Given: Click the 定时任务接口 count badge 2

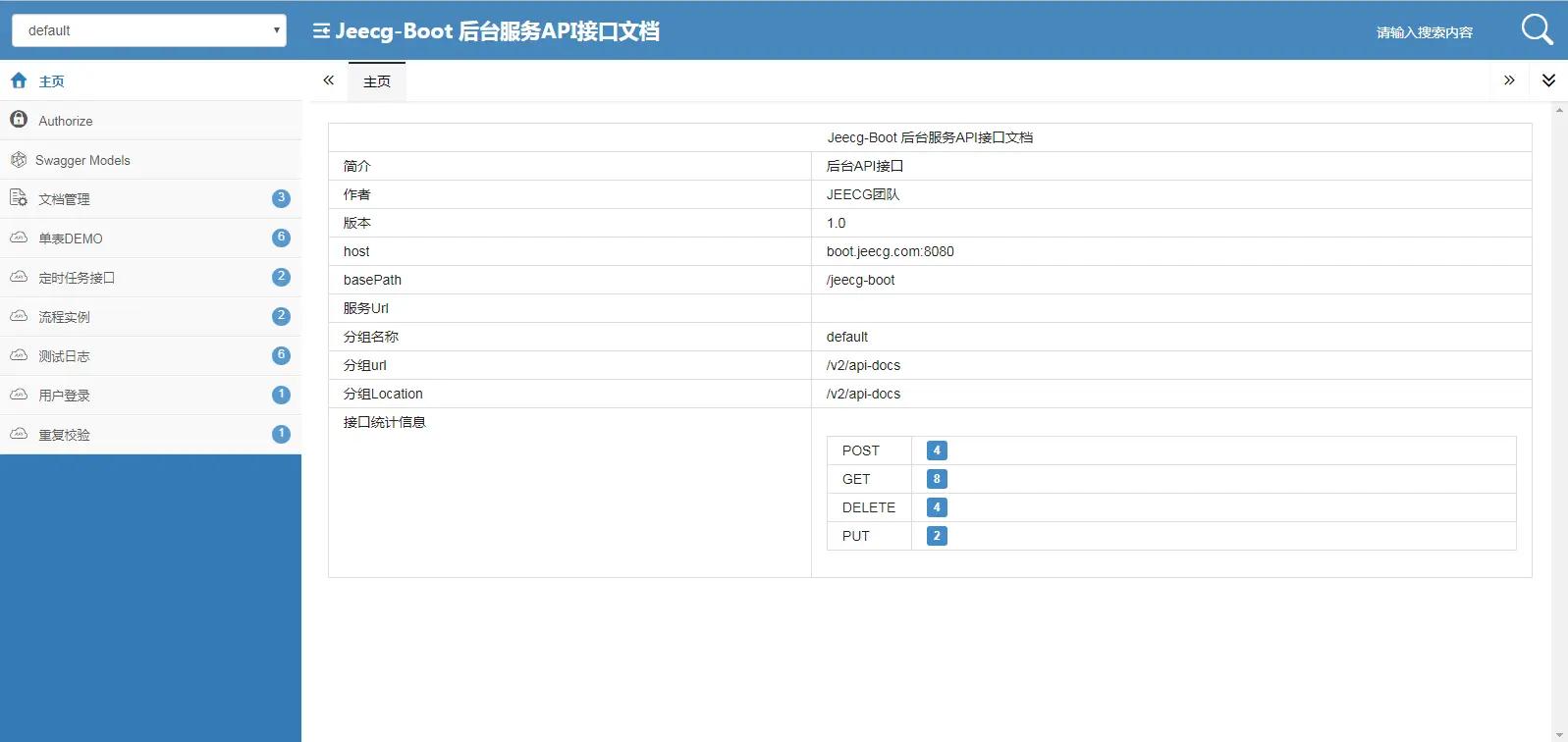Looking at the screenshot, I should pyautogui.click(x=281, y=277).
